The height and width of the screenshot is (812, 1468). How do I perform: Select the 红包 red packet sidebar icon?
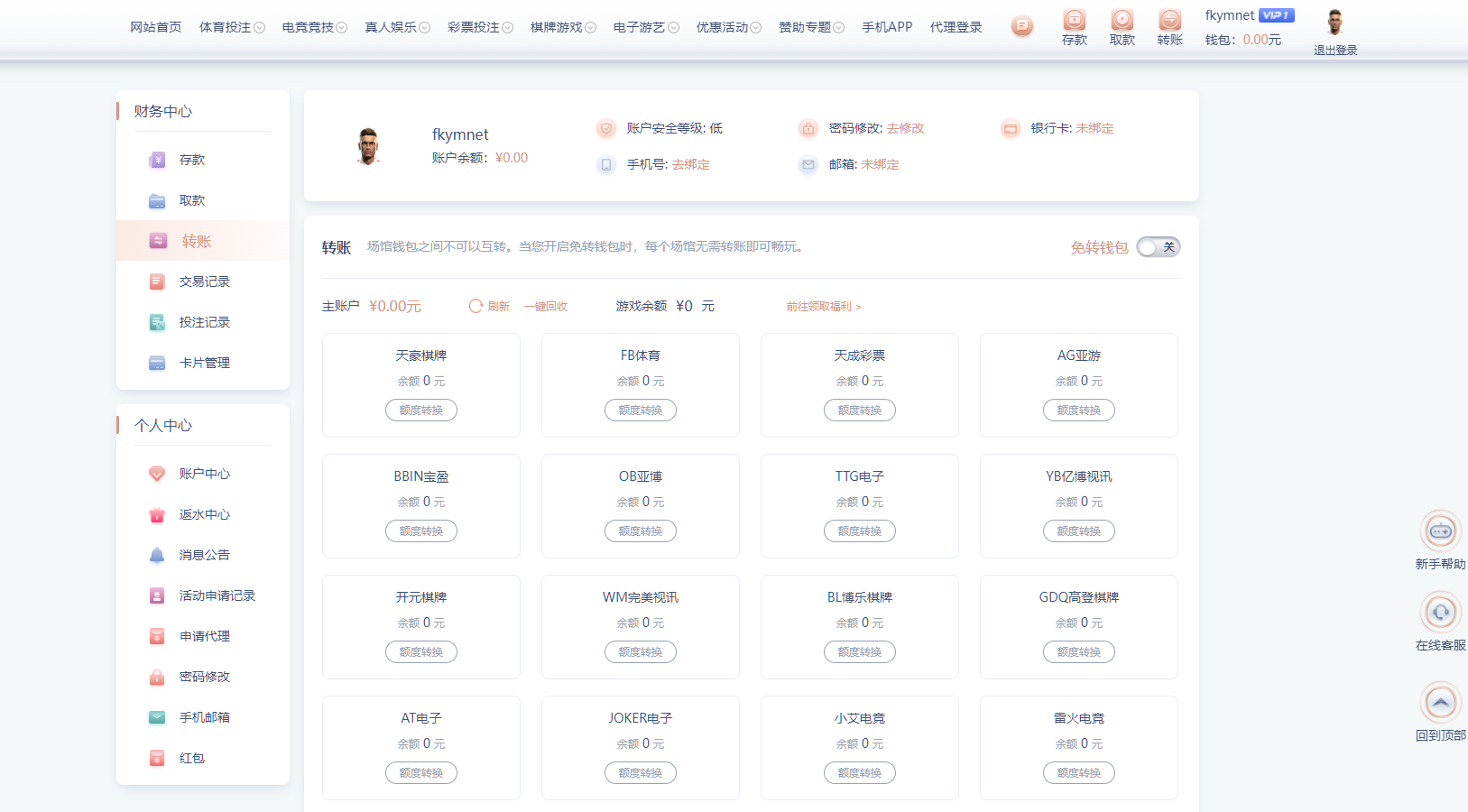(x=157, y=758)
